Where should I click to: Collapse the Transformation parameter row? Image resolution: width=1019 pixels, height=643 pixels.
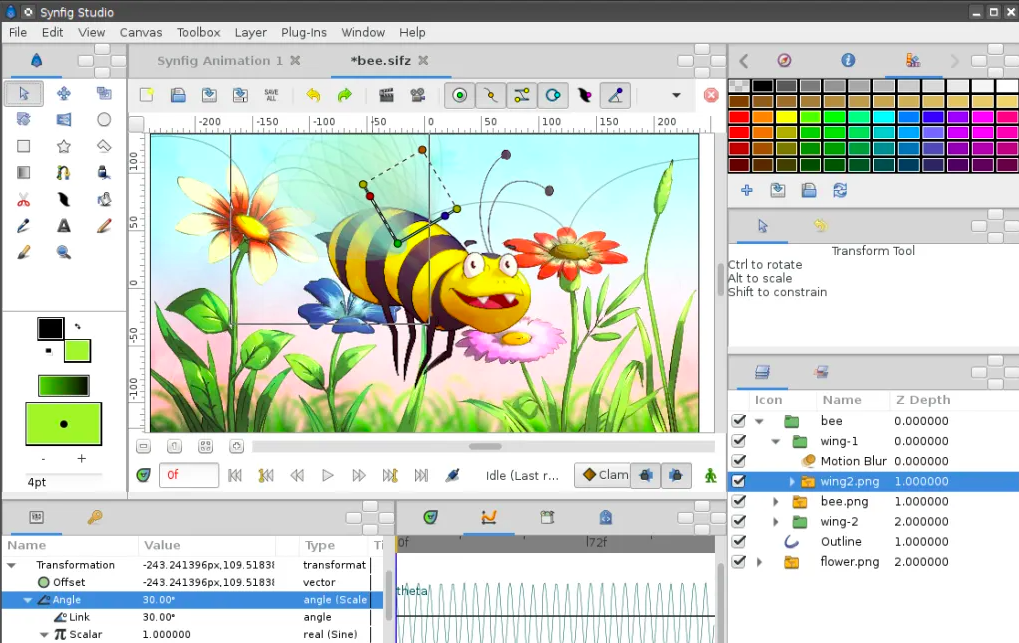(x=13, y=565)
